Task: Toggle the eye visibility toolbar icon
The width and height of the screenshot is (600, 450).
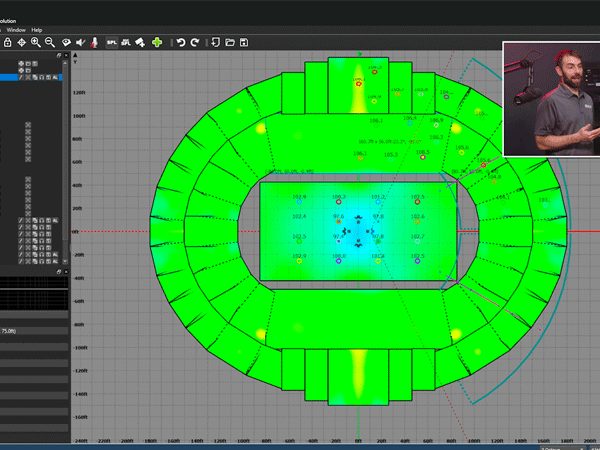Action: tap(66, 42)
